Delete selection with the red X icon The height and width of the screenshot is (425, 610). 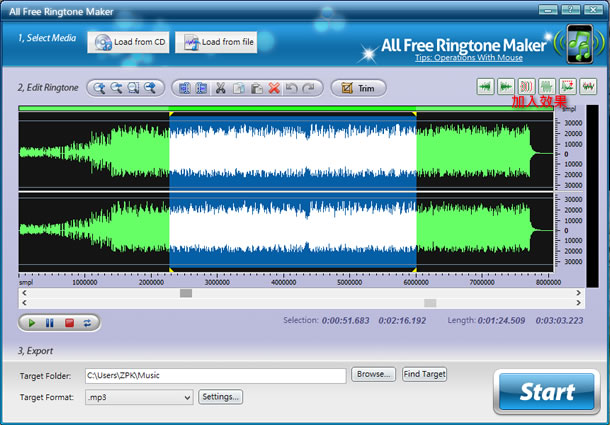274,88
